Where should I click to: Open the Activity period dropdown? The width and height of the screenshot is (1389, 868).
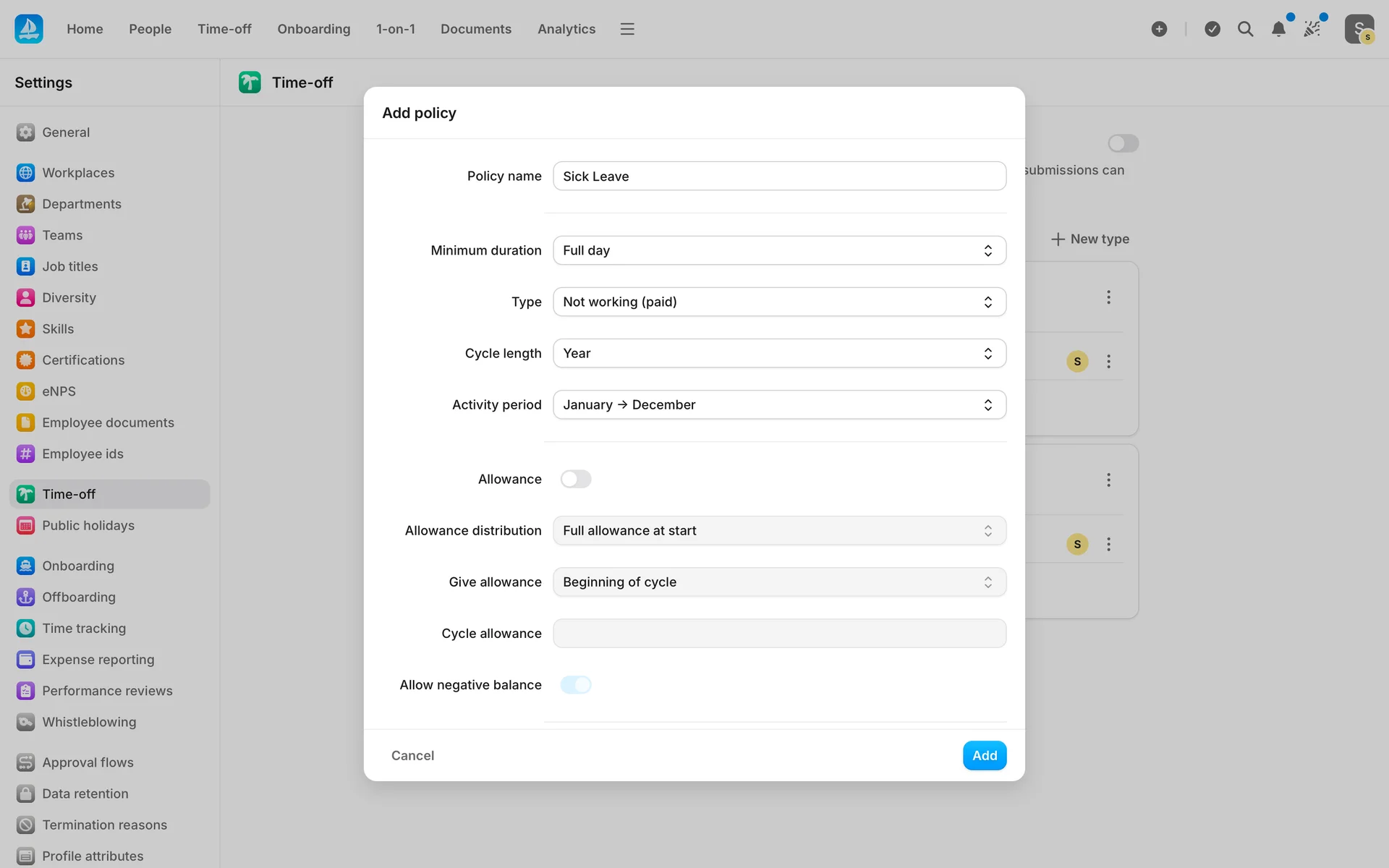click(779, 405)
